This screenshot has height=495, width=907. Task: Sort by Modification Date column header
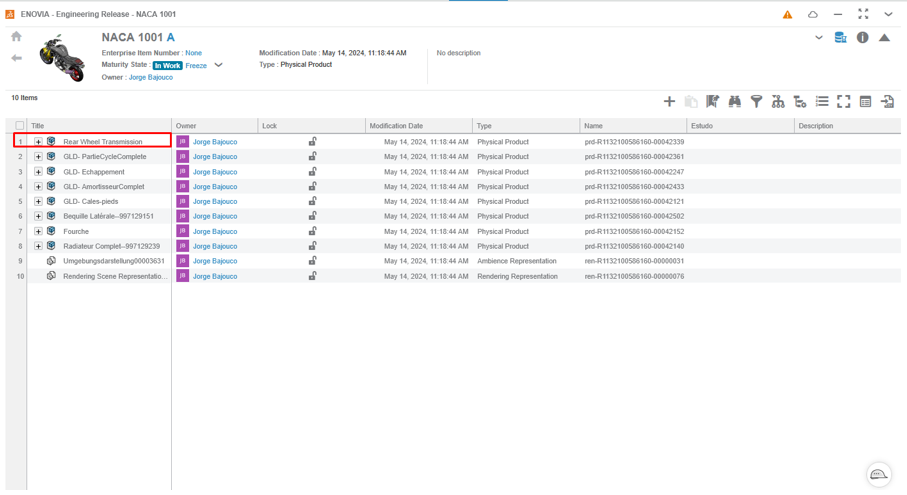(395, 126)
